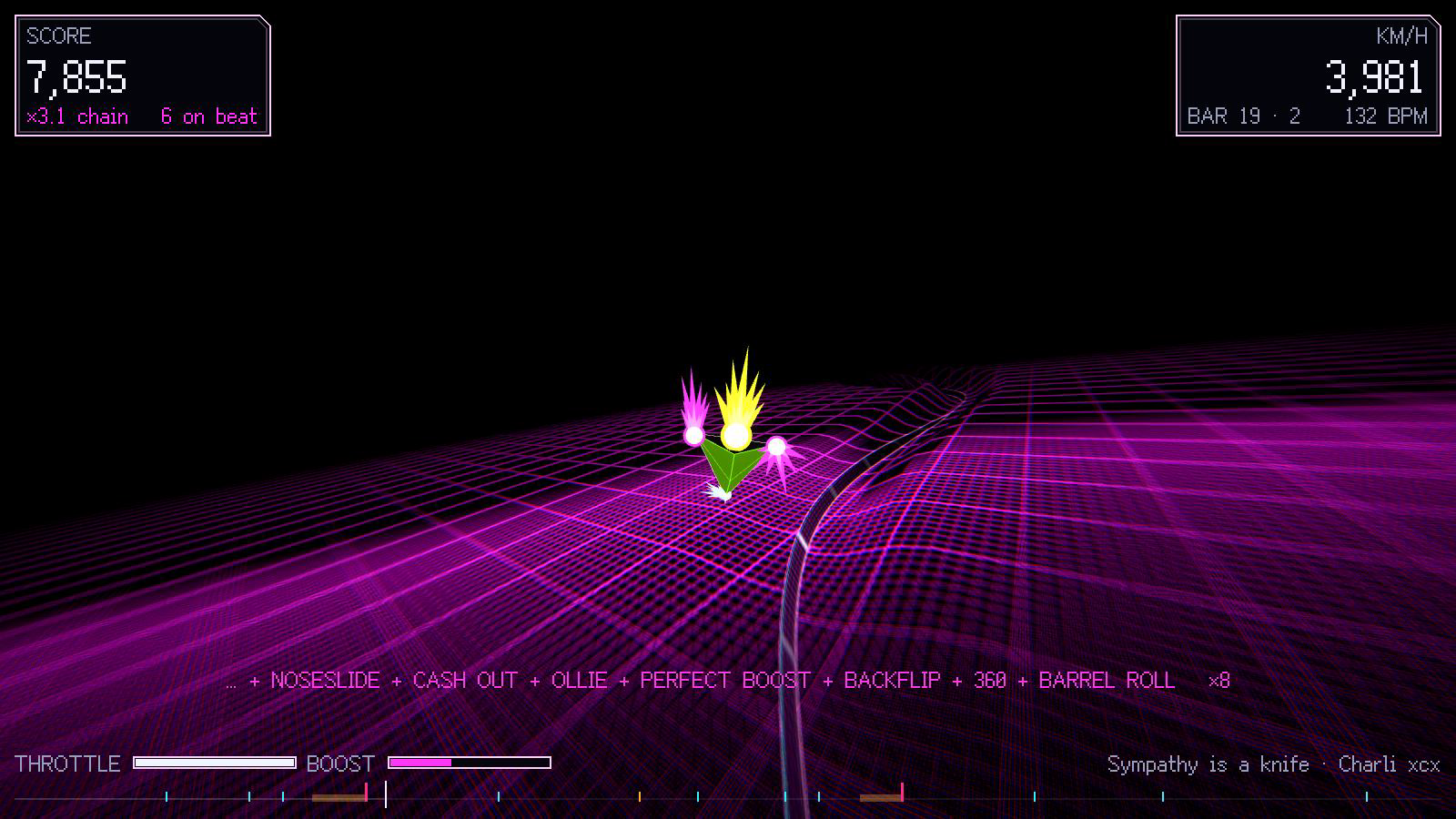Click the white throttle bar
Image resolution: width=1456 pixels, height=819 pixels.
pyautogui.click(x=215, y=763)
